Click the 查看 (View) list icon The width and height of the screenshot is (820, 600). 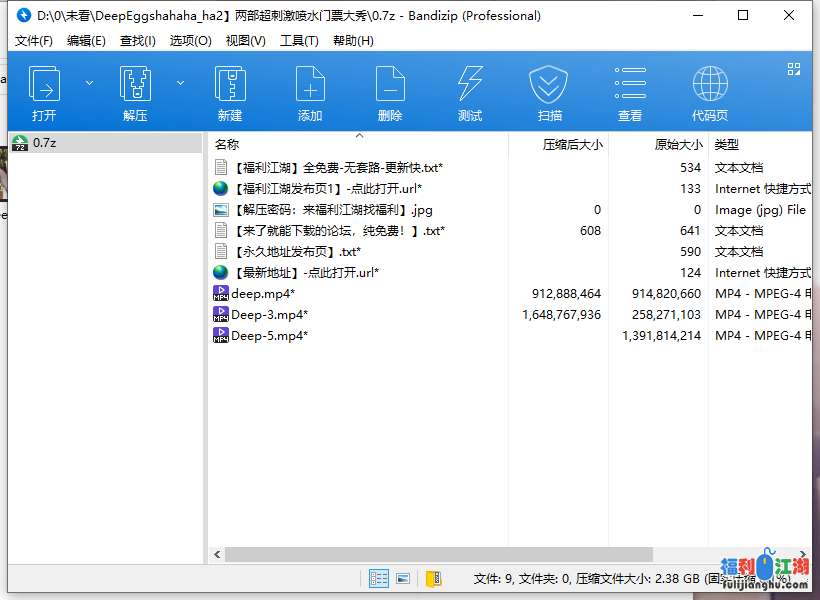click(x=630, y=86)
